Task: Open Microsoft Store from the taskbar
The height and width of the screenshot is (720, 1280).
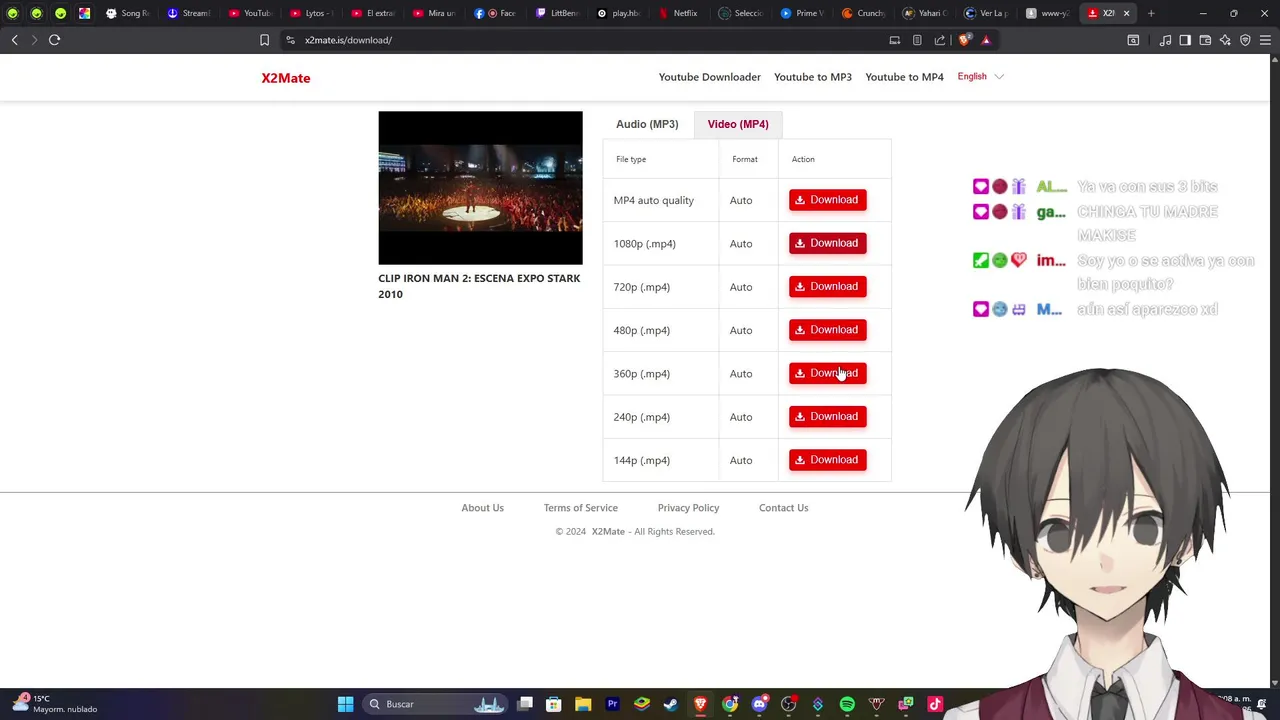Action: pyautogui.click(x=554, y=704)
